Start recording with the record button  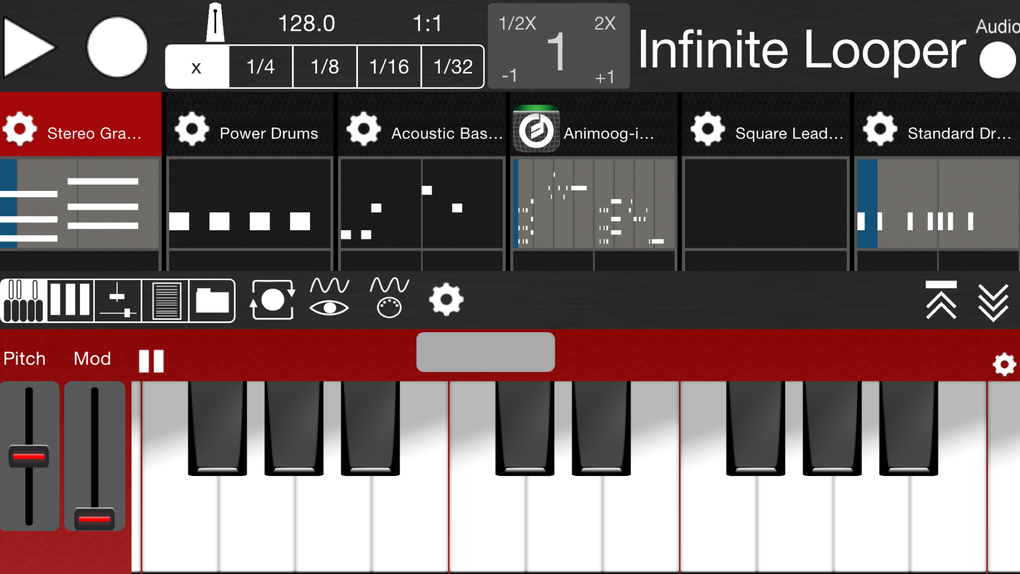117,47
